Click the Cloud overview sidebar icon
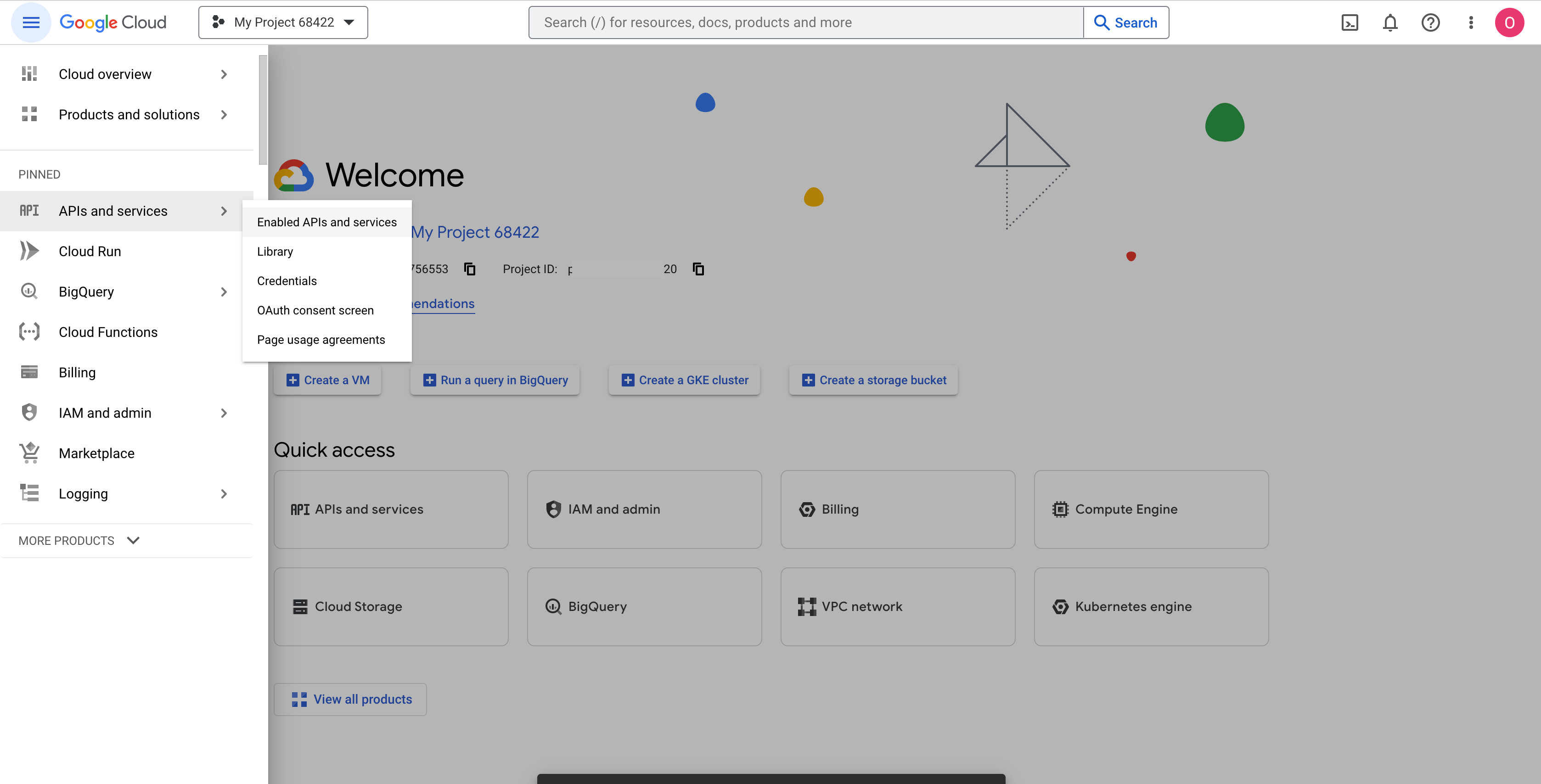The height and width of the screenshot is (784, 1541). (x=29, y=73)
